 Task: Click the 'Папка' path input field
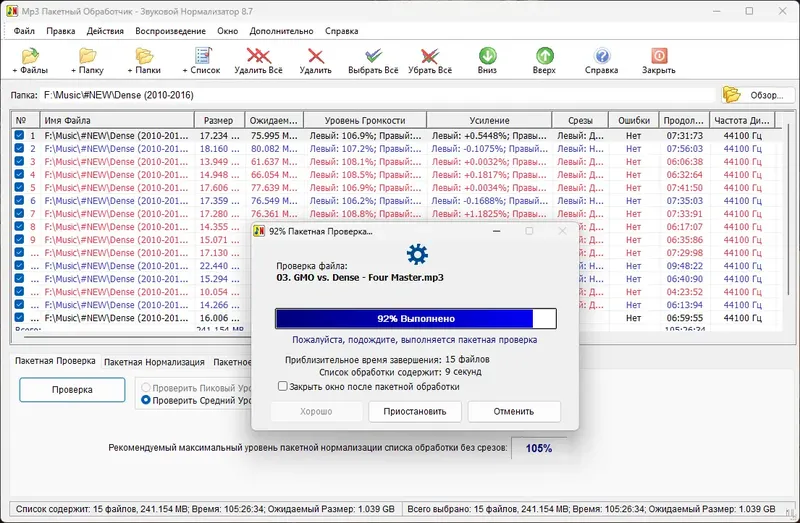(378, 95)
